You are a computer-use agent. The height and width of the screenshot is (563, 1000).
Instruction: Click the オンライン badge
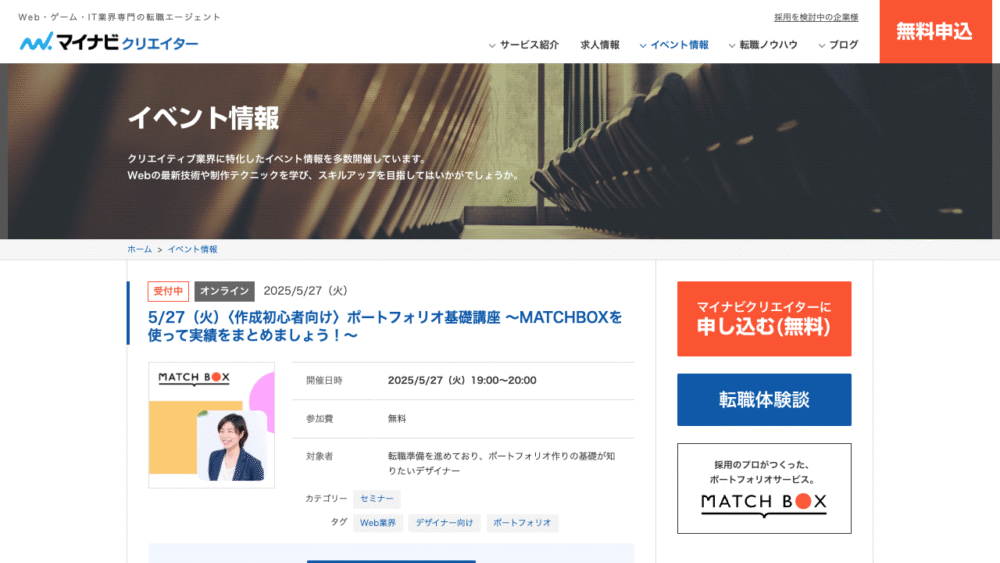tap(224, 291)
